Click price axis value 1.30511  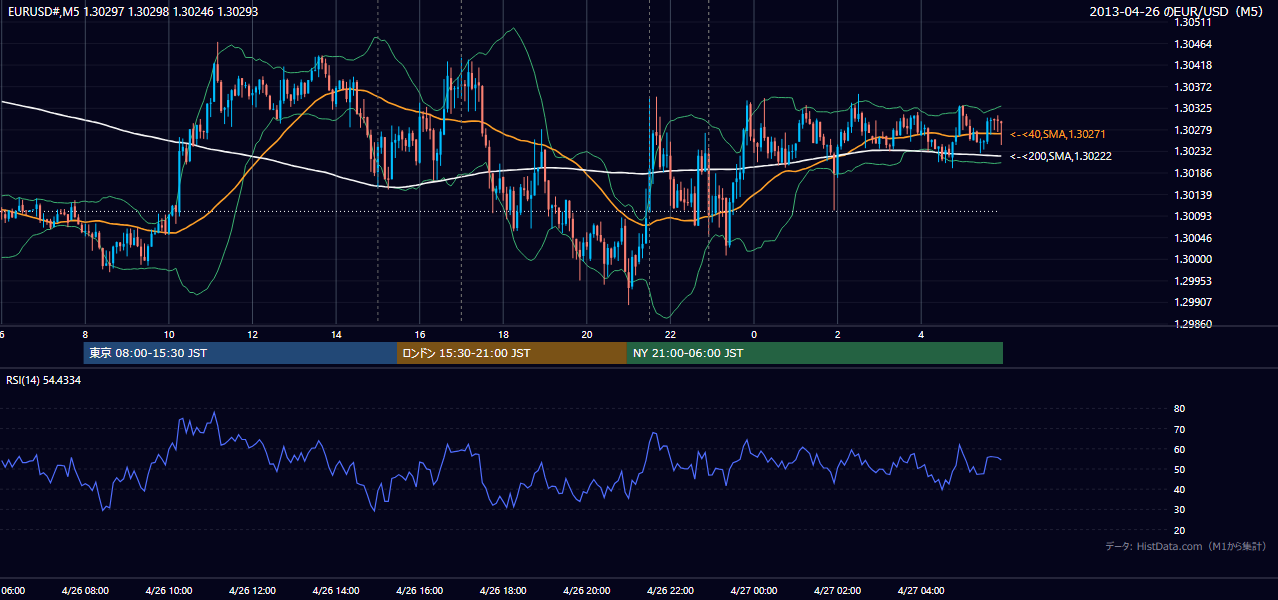pos(1194,22)
